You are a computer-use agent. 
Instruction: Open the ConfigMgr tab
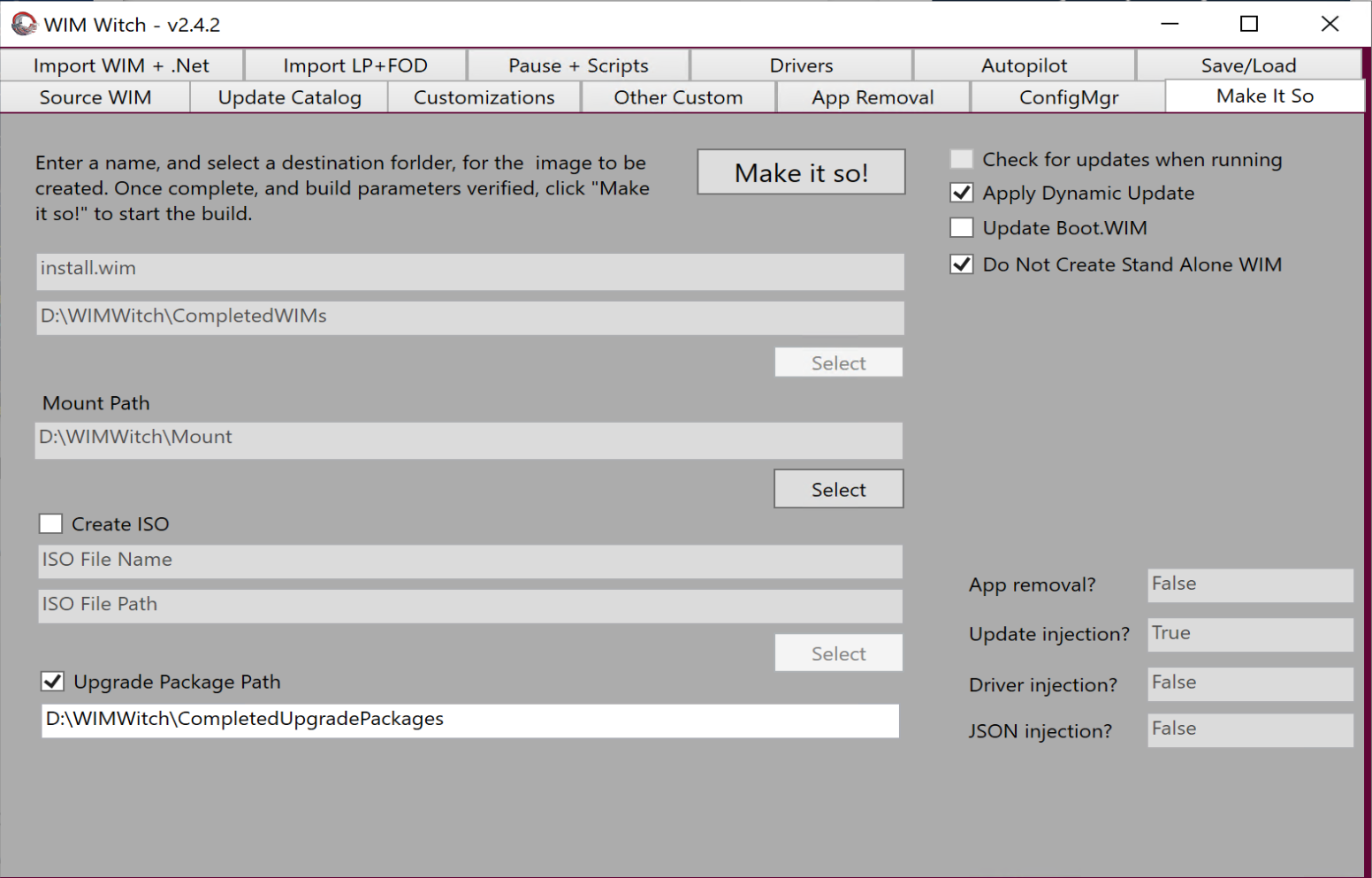click(1068, 97)
